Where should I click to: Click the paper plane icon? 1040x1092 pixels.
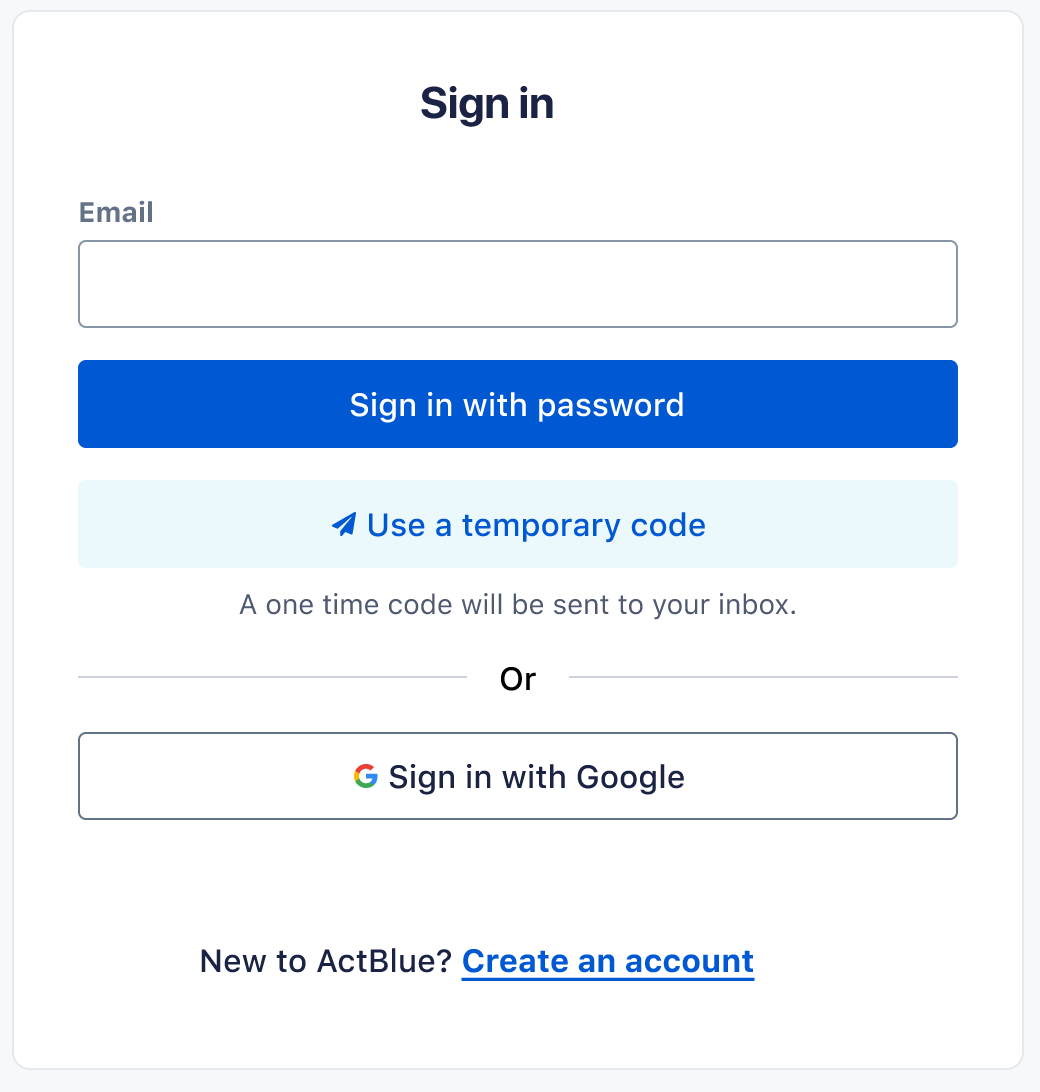(344, 525)
